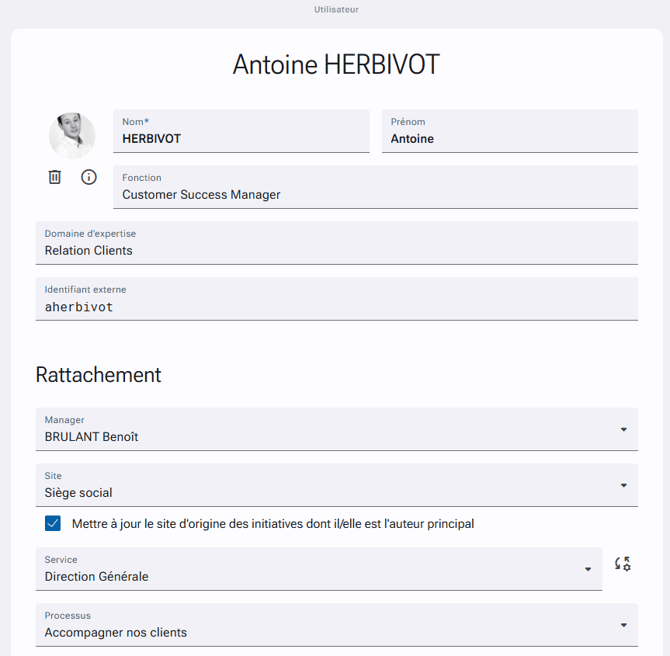Image resolution: width=670 pixels, height=656 pixels.
Task: Click the sync settings icon beside Service
Action: pyautogui.click(x=623, y=564)
